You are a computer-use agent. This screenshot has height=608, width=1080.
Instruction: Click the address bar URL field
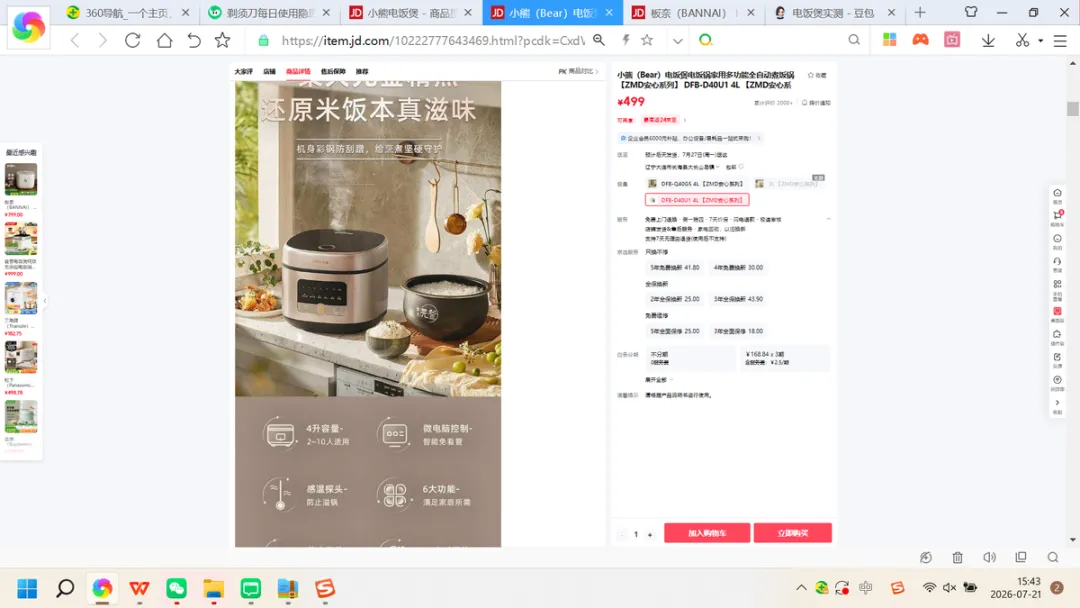pos(433,41)
